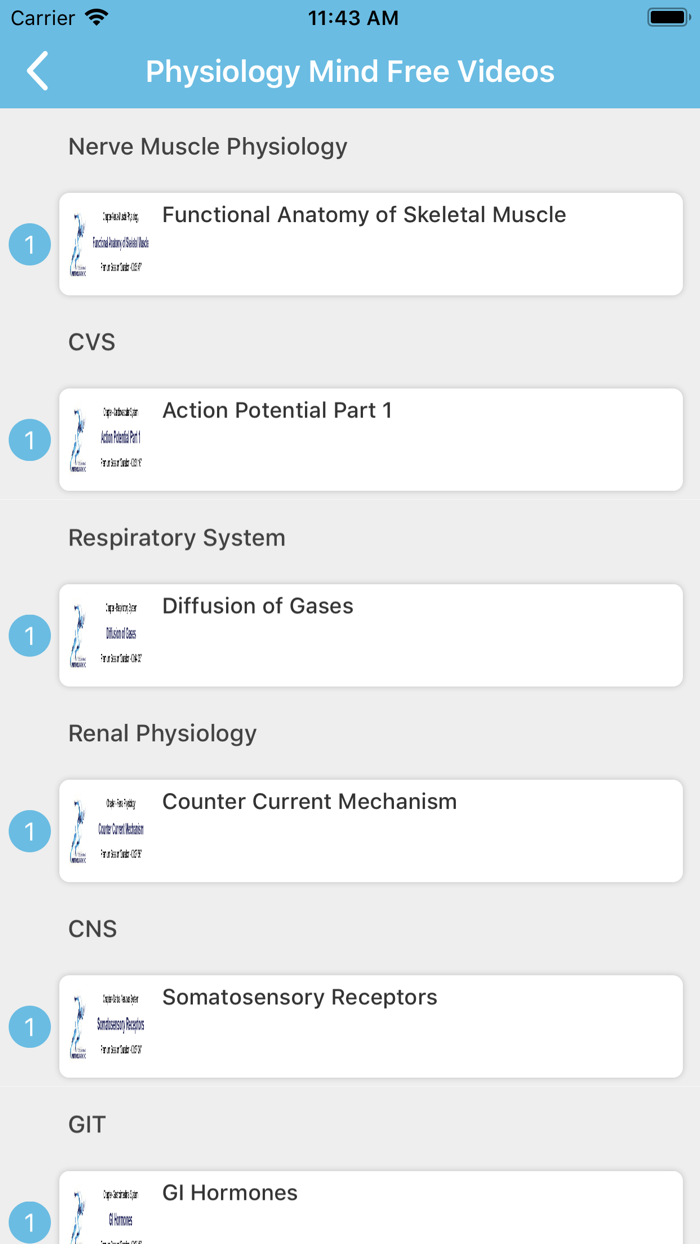Tap the badge next to GI Hormones video
Screen dimensions: 700x1244
pyautogui.click(x=29, y=1222)
